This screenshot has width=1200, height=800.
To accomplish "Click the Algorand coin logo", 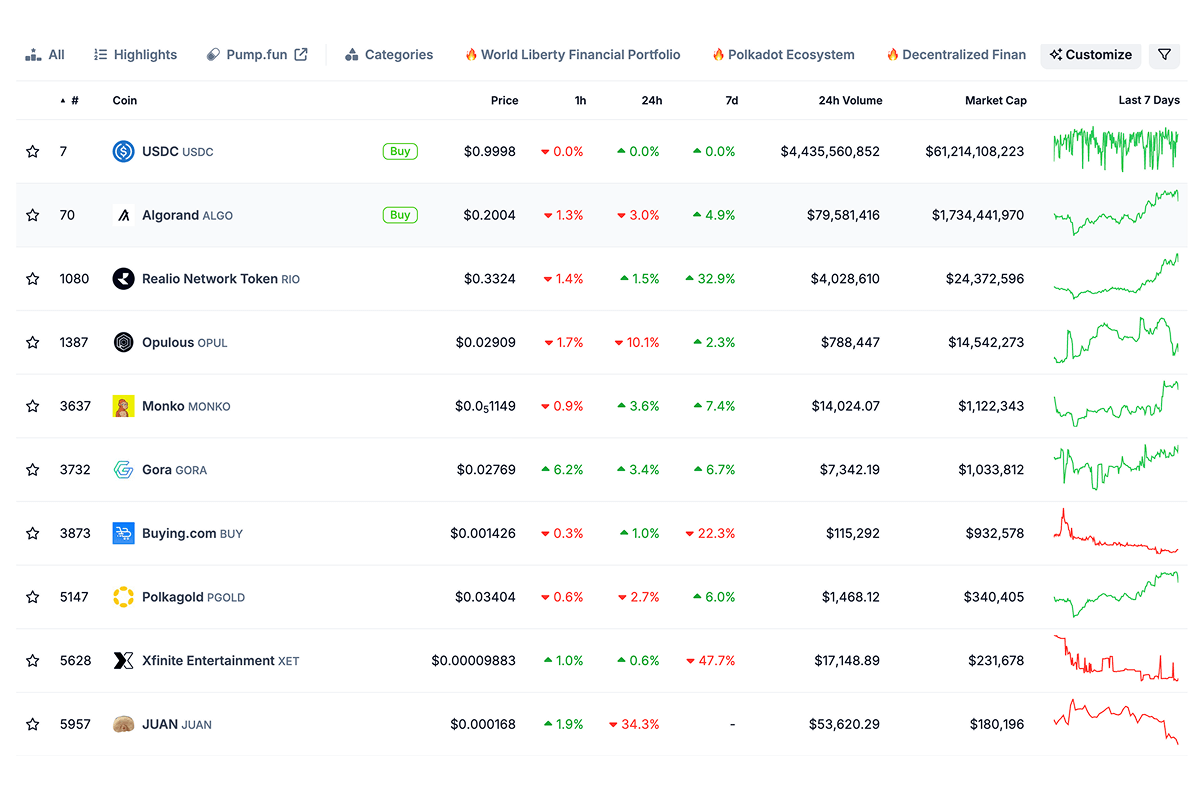I will pyautogui.click(x=123, y=215).
